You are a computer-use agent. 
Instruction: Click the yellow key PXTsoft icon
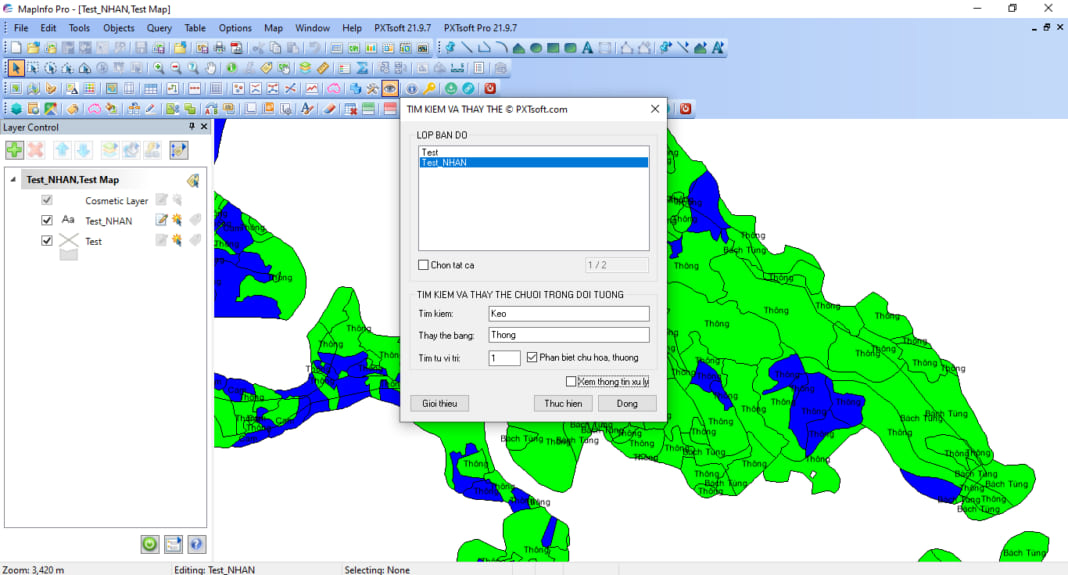(429, 89)
